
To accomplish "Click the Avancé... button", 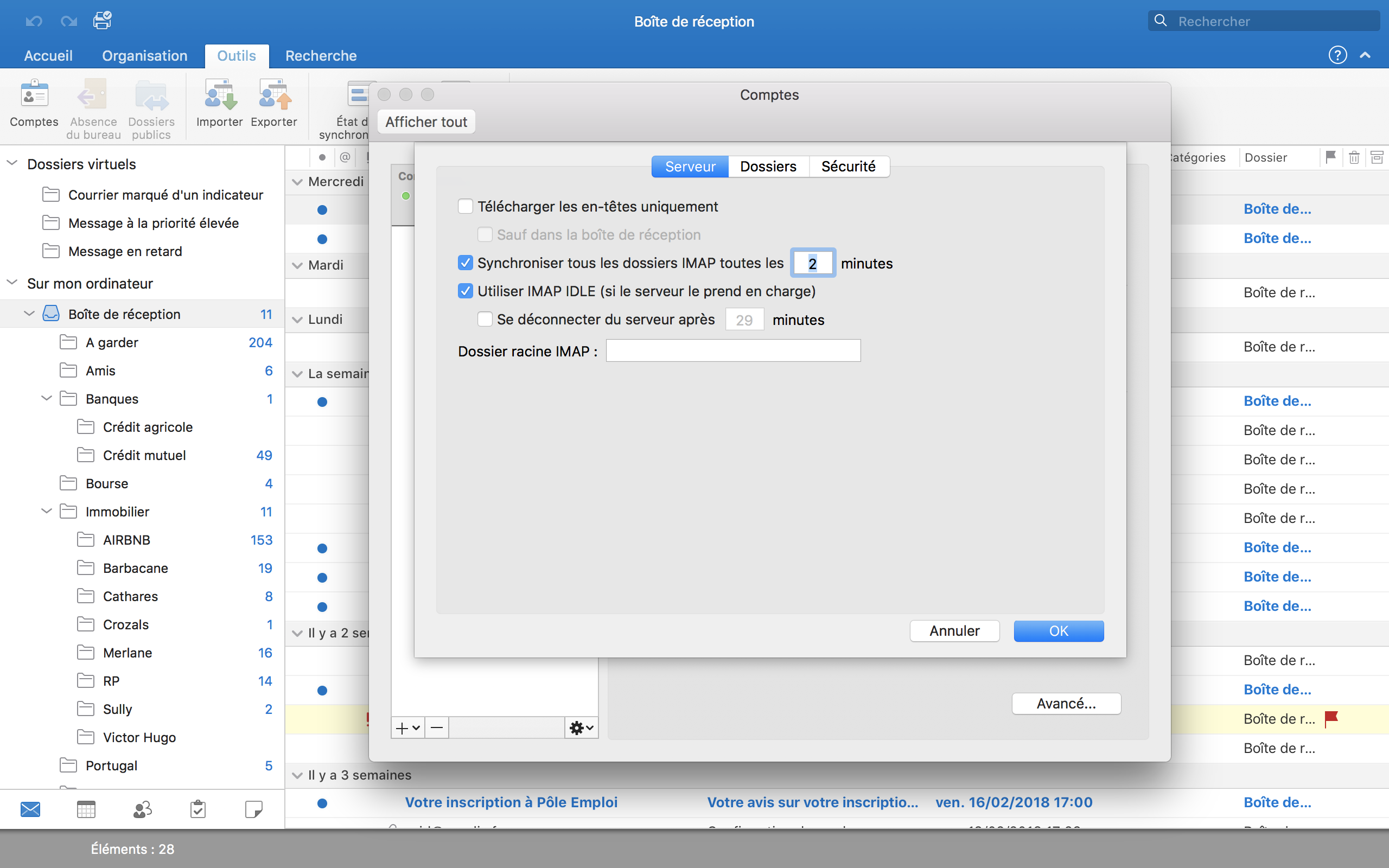I will [1066, 703].
